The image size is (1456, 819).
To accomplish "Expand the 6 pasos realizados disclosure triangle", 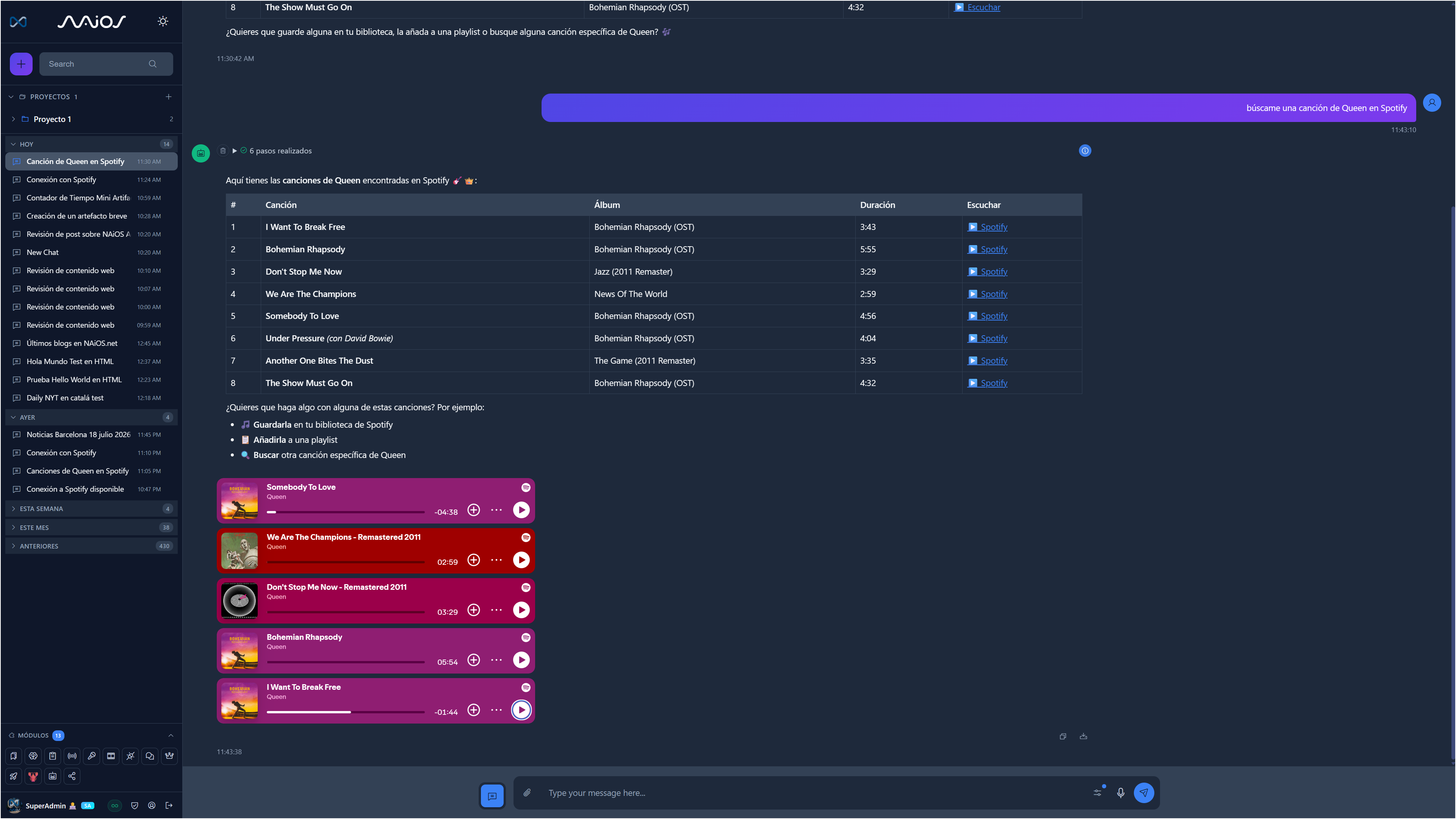I will click(235, 151).
